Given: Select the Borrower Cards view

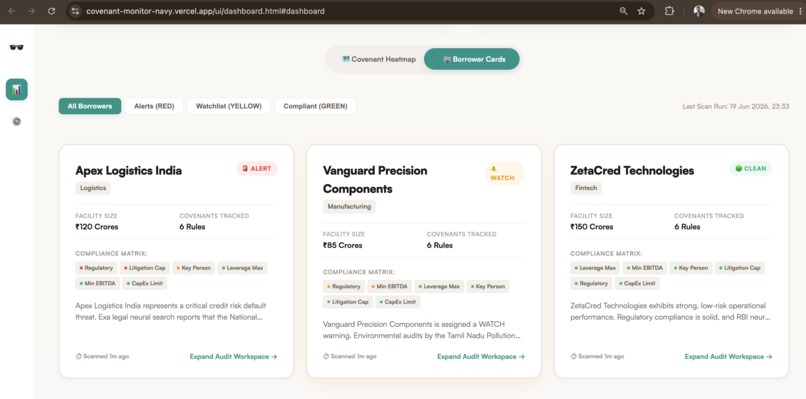Looking at the screenshot, I should [x=472, y=59].
